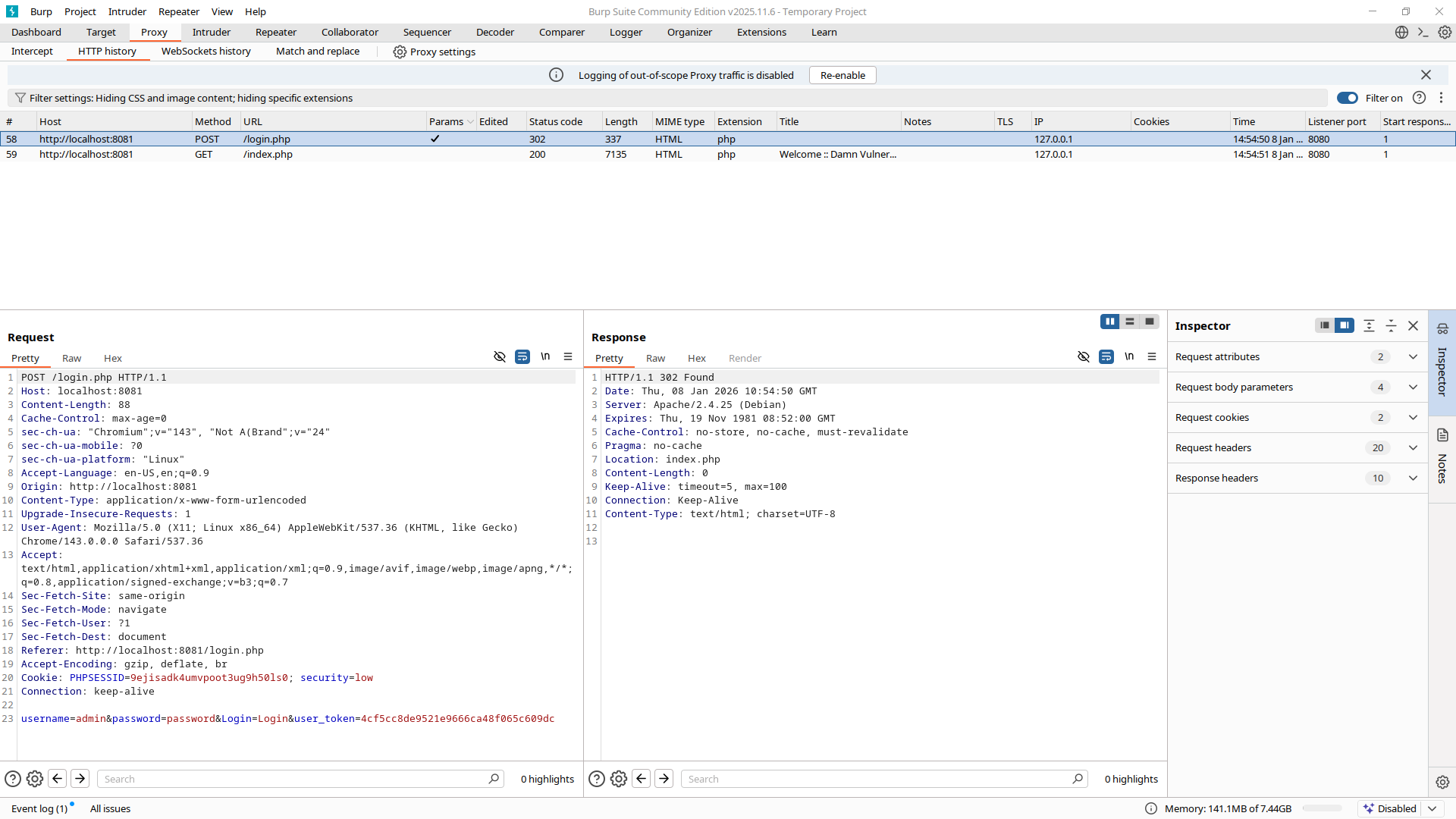
Task: Open the embedded browser globe icon
Action: [1401, 33]
